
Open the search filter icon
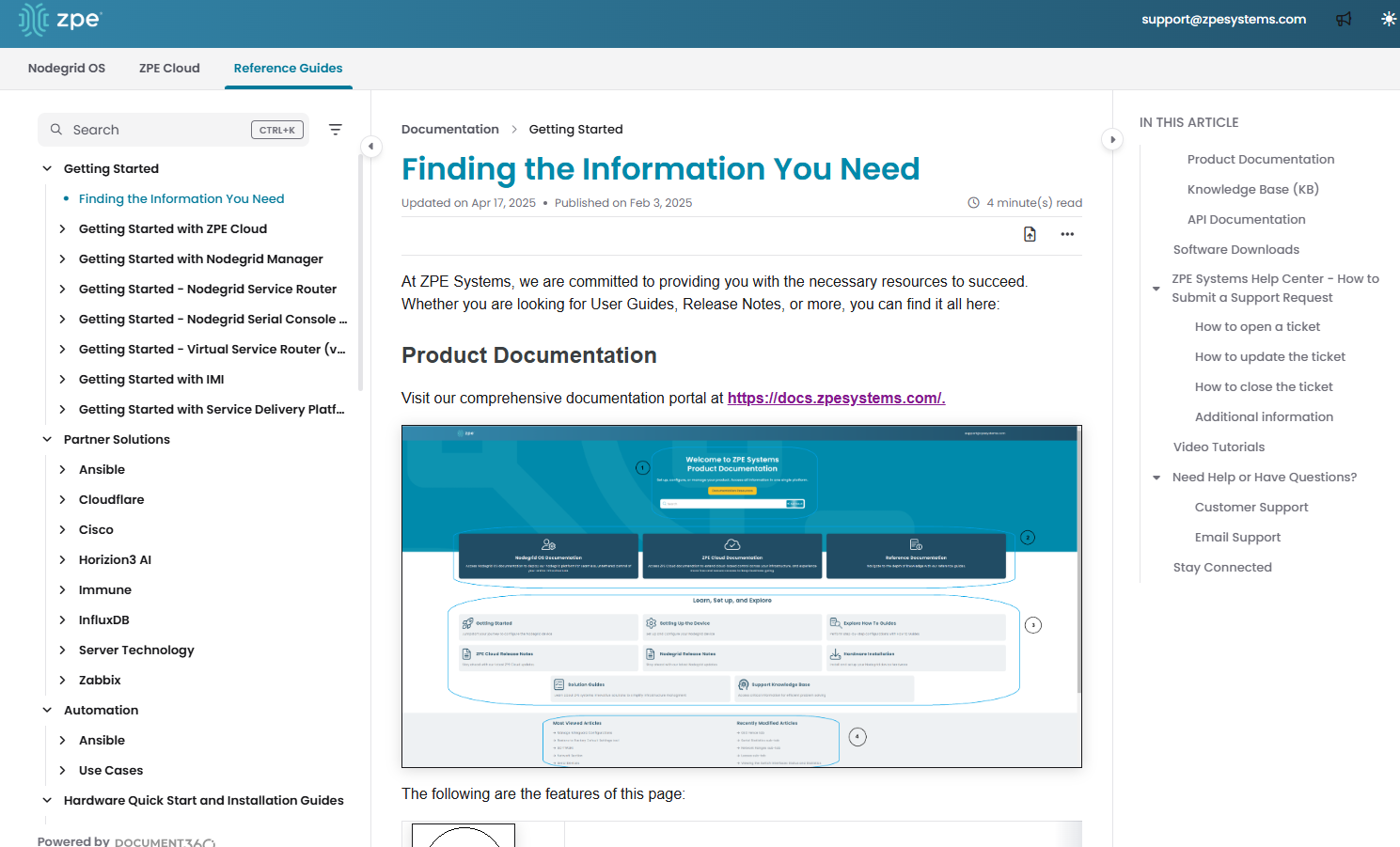click(336, 130)
